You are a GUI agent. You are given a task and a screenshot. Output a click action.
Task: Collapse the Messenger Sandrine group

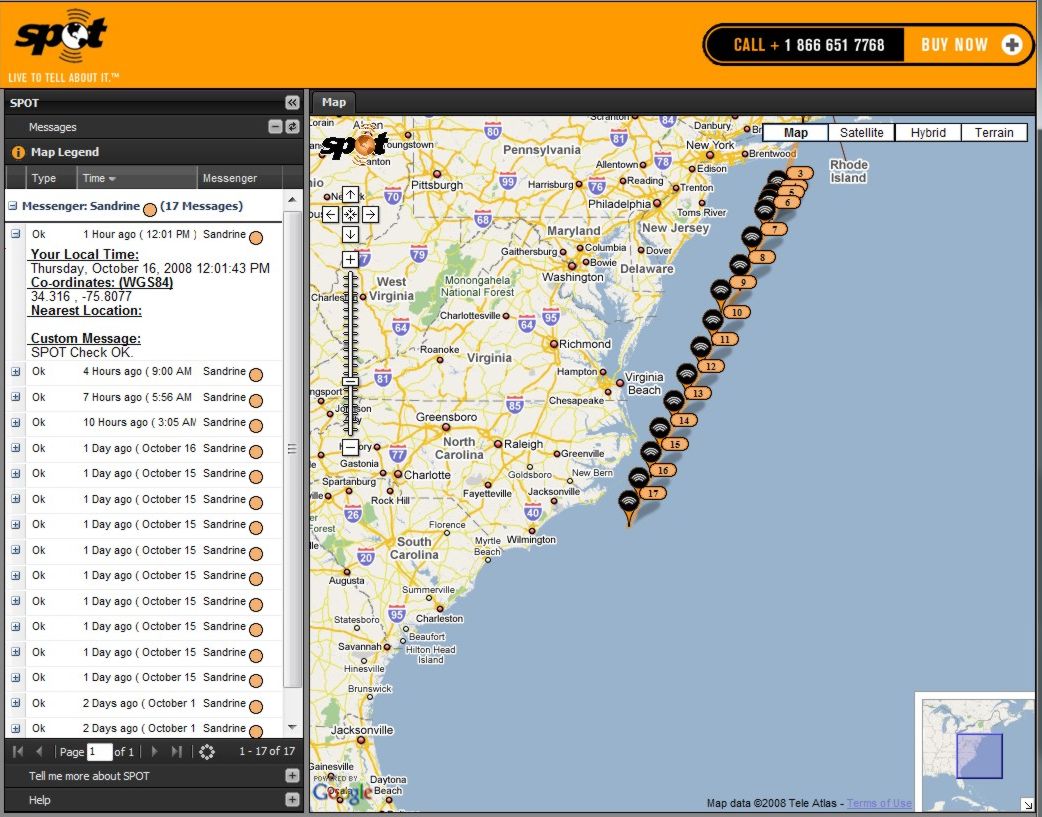click(x=13, y=206)
